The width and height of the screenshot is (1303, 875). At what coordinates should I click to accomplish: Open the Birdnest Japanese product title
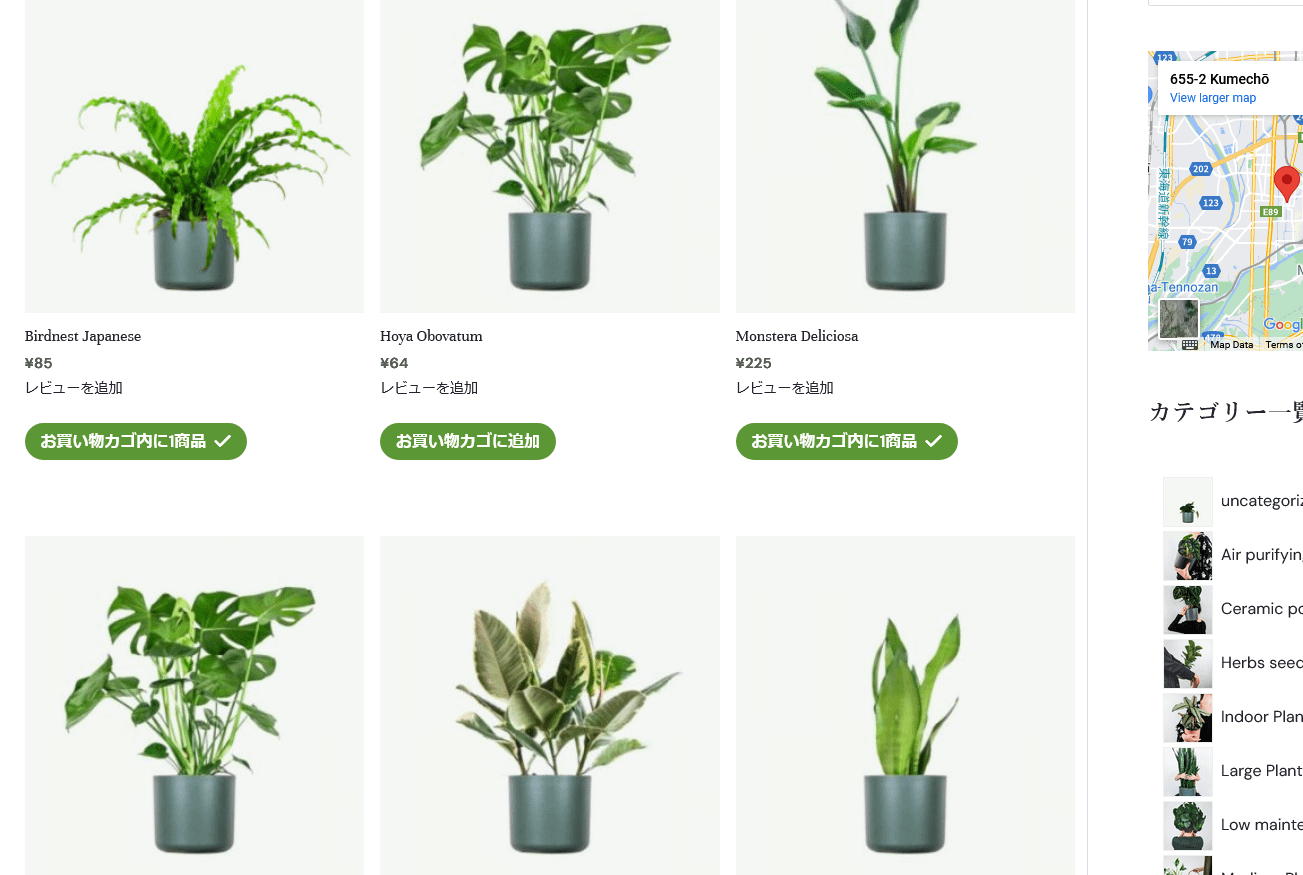(x=83, y=336)
